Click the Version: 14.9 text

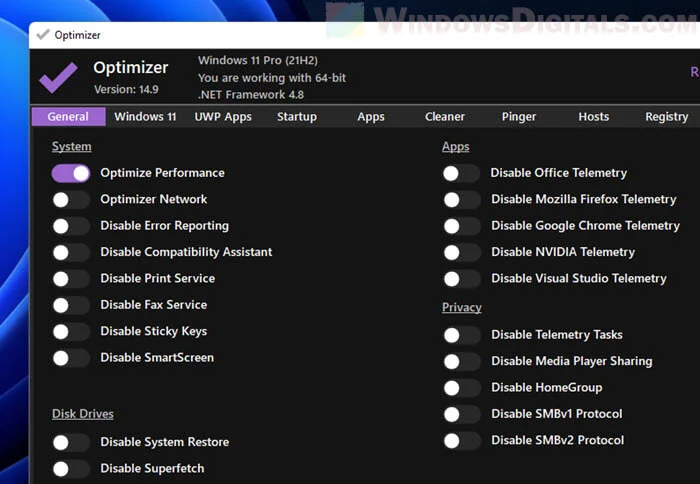point(126,89)
